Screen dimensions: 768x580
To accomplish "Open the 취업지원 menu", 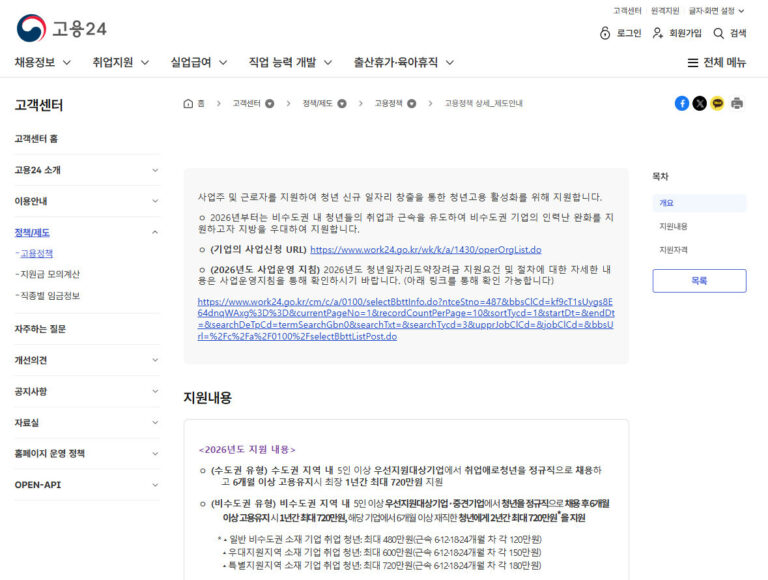I will pyautogui.click(x=120, y=62).
